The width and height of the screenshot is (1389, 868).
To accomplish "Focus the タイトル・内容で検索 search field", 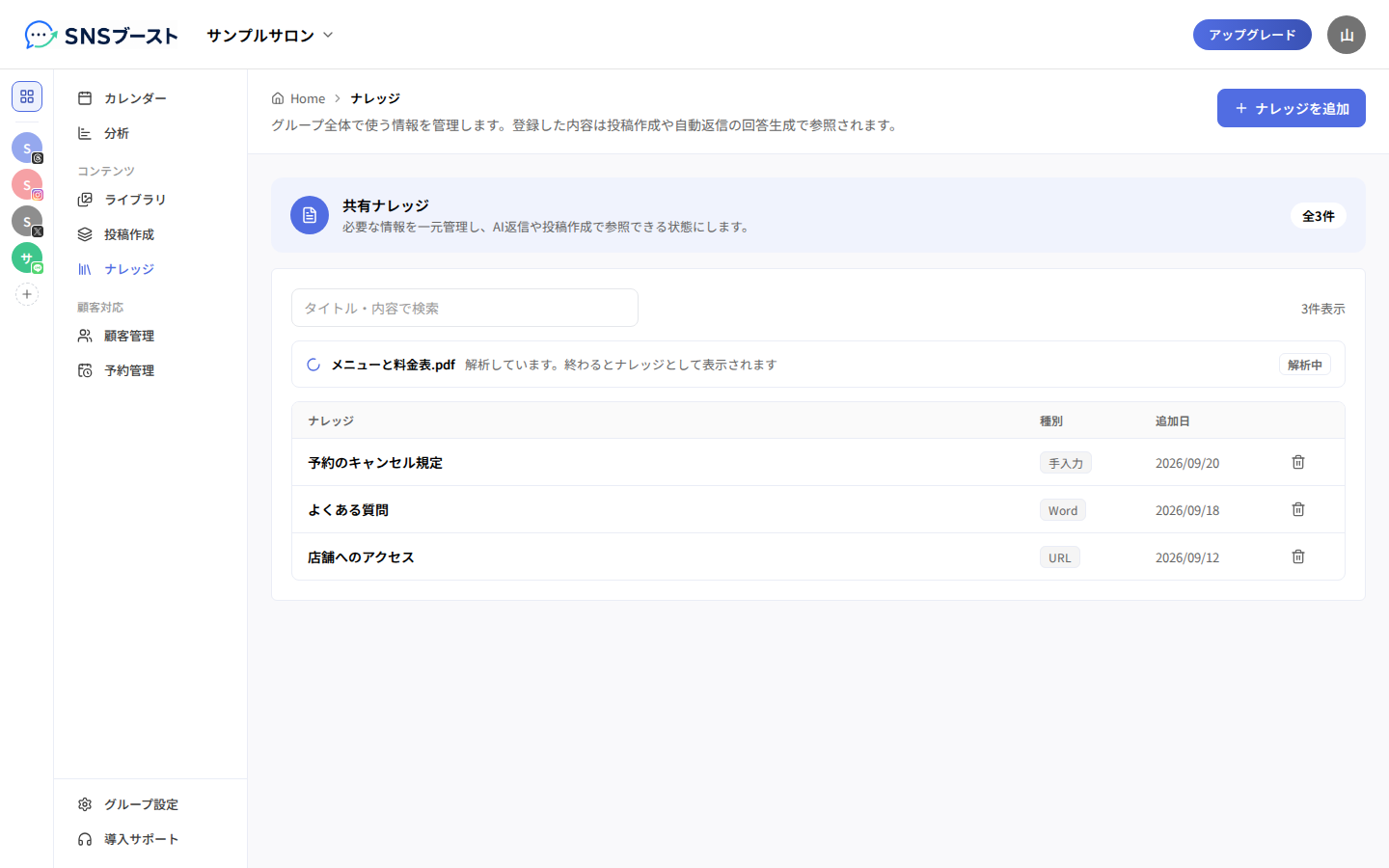I will pos(465,308).
